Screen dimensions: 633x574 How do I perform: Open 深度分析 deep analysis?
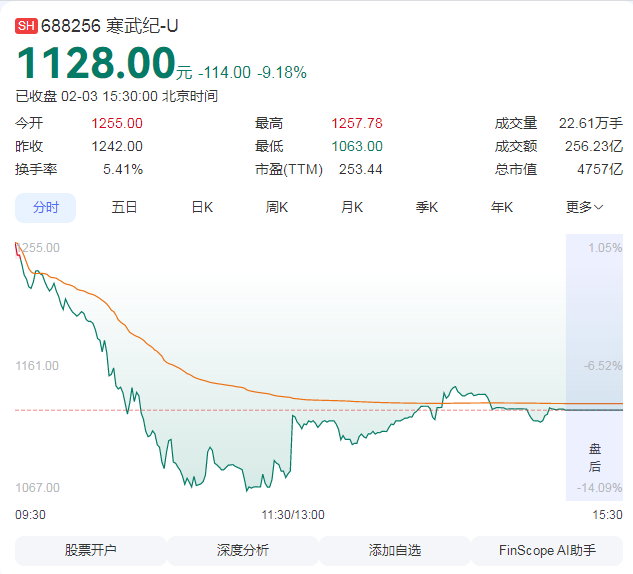242,550
